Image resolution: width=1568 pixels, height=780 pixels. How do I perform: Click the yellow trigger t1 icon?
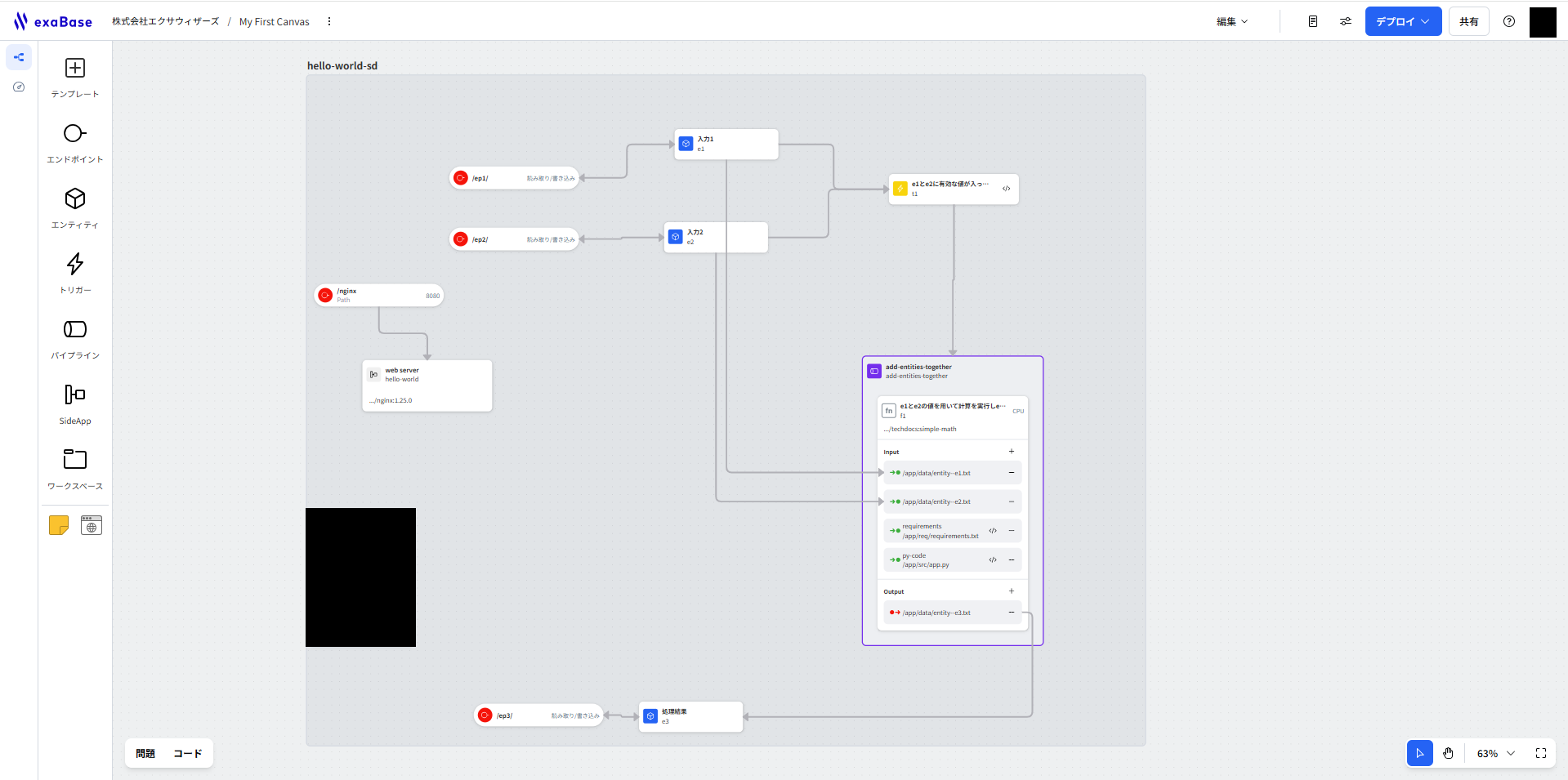click(900, 189)
